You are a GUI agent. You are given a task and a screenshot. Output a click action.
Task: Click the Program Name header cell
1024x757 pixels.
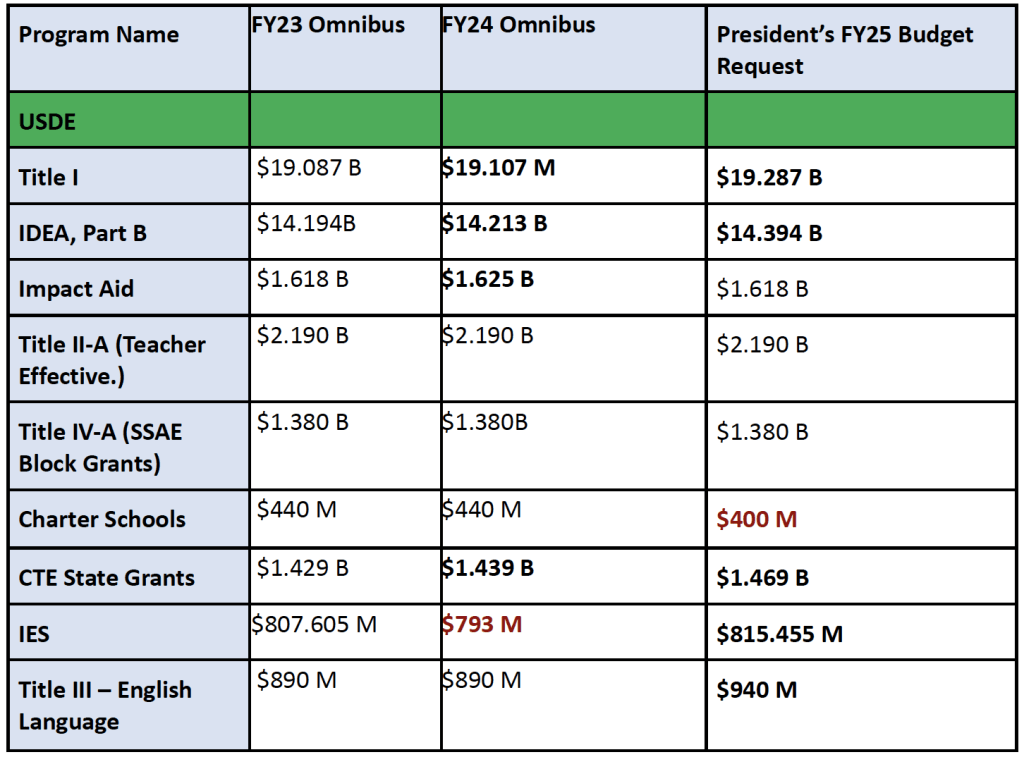point(129,49)
